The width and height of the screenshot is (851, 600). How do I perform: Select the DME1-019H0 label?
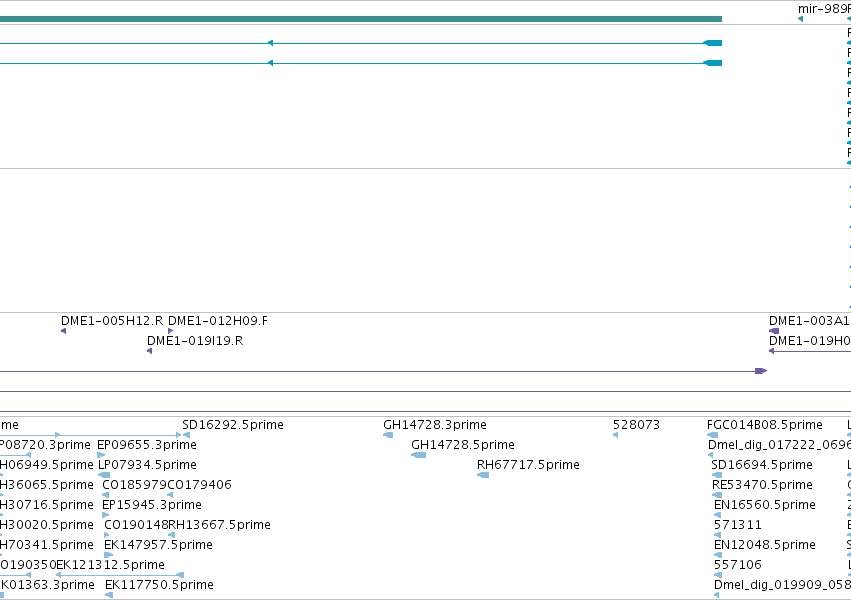point(810,341)
